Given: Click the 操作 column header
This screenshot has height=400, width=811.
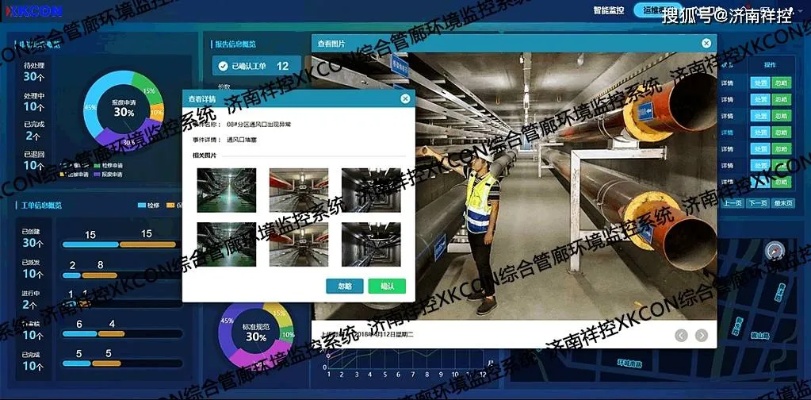Looking at the screenshot, I should 771,65.
